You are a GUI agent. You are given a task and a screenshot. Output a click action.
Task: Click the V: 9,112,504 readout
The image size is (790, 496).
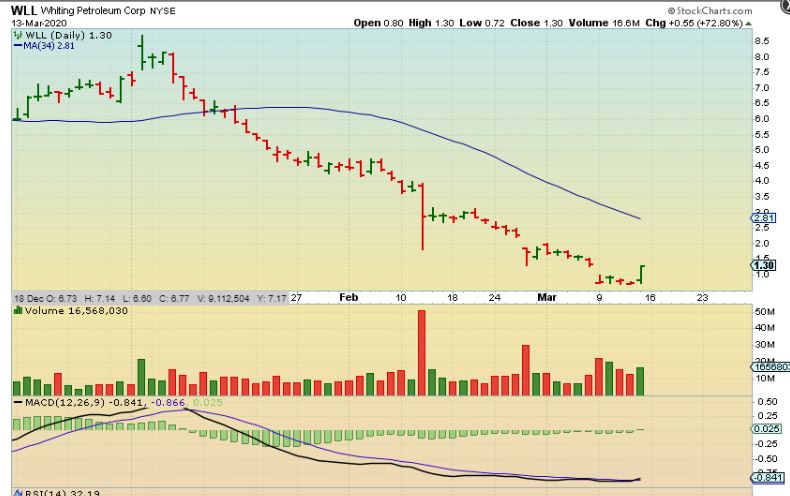point(223,298)
